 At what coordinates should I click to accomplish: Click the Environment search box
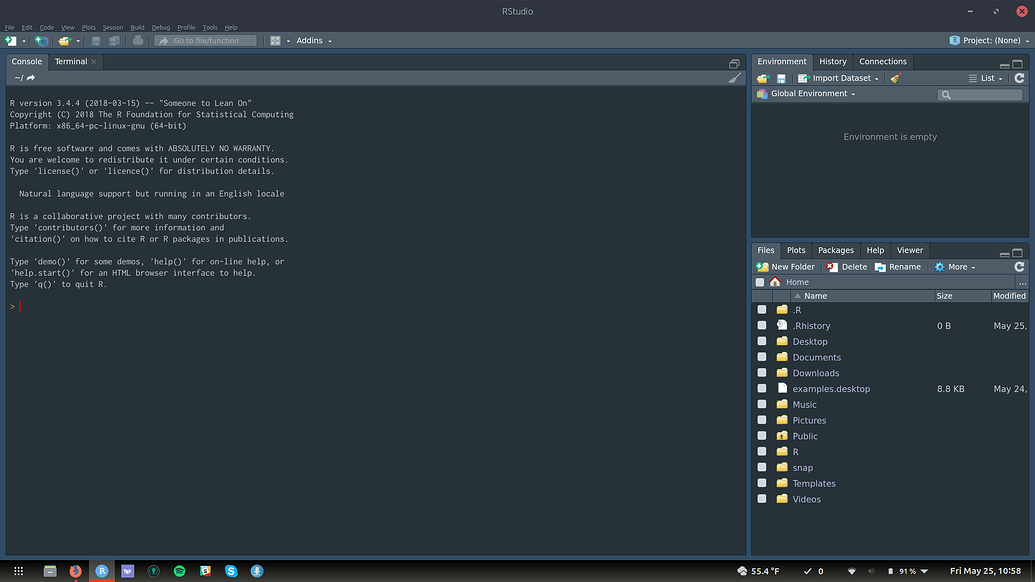tap(980, 94)
